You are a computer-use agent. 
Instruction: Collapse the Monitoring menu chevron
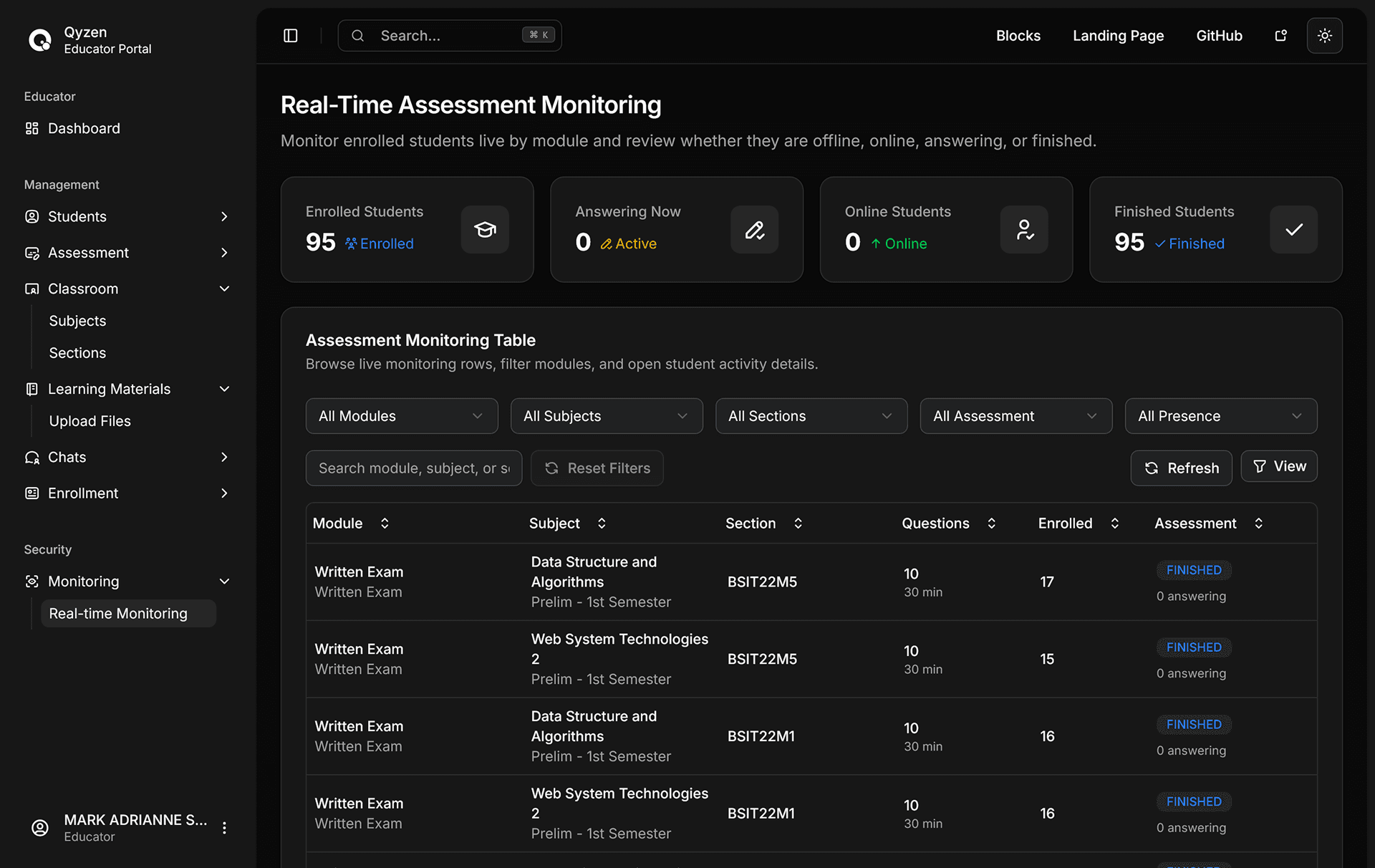tap(224, 582)
